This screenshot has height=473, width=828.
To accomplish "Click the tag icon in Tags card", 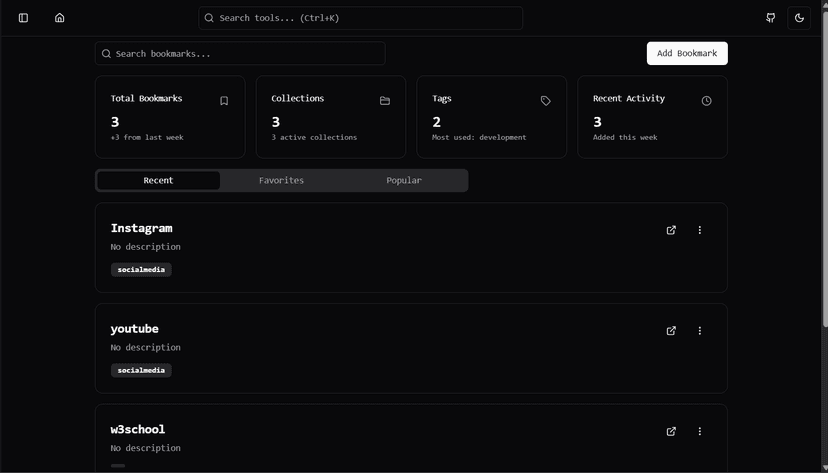I will pos(545,101).
